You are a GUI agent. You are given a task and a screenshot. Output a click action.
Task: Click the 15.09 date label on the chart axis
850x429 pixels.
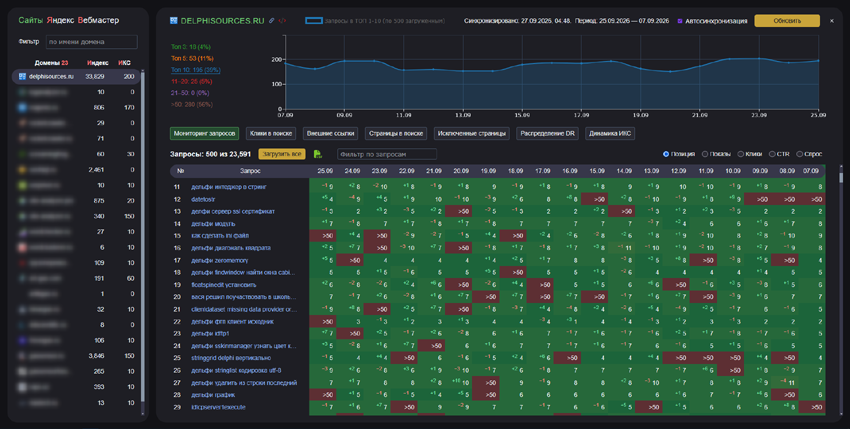point(521,115)
